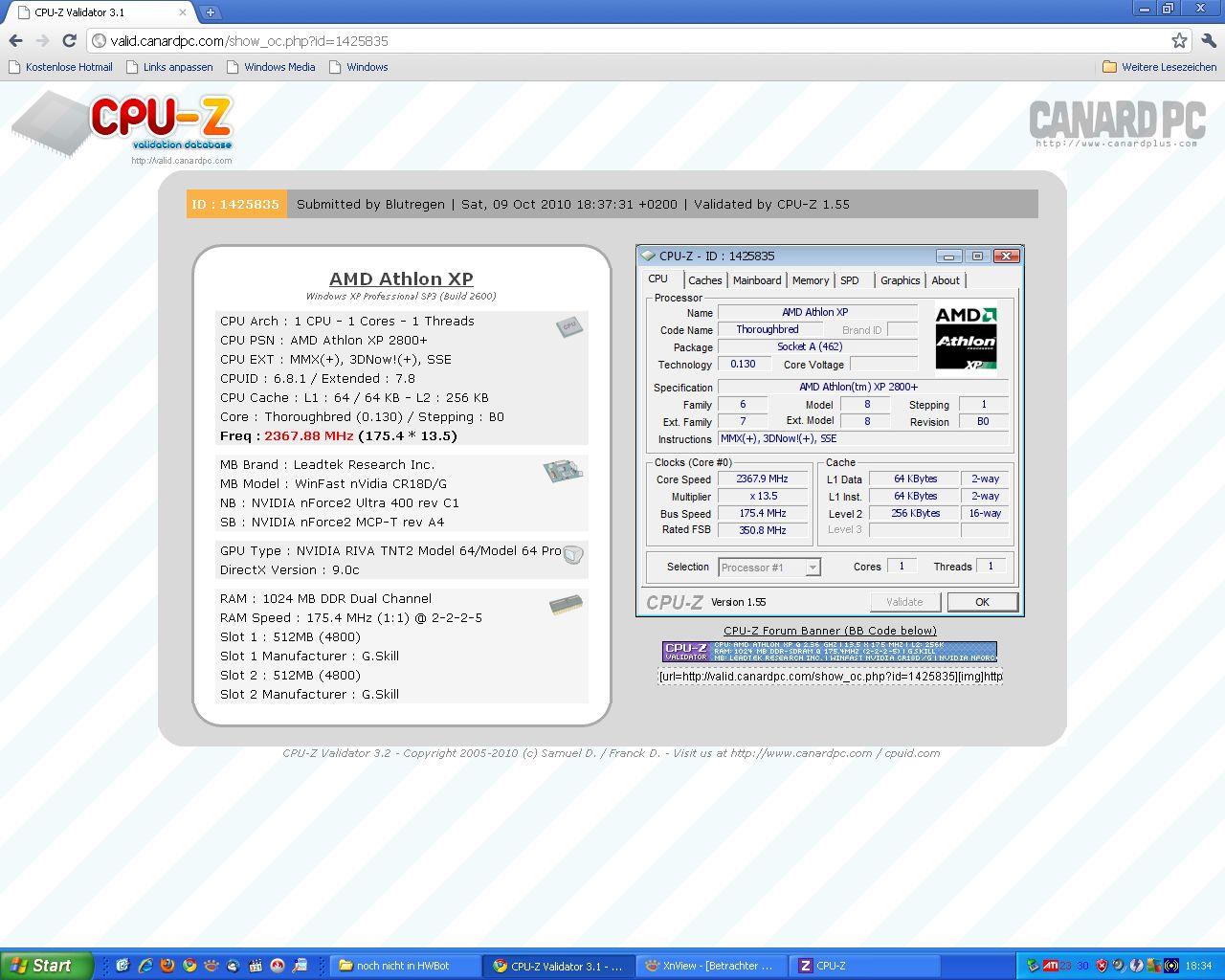Click the Rated FSB 350.8 MHz field
The width and height of the screenshot is (1225, 980).
(763, 530)
